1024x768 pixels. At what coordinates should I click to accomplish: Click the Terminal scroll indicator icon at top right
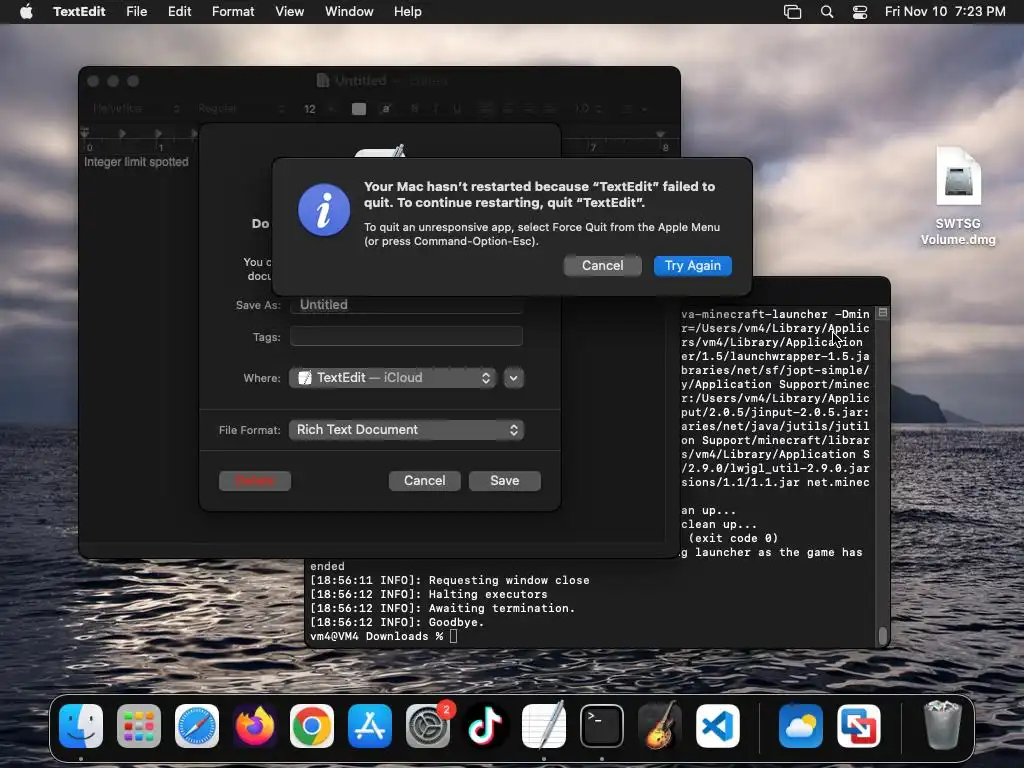(883, 313)
